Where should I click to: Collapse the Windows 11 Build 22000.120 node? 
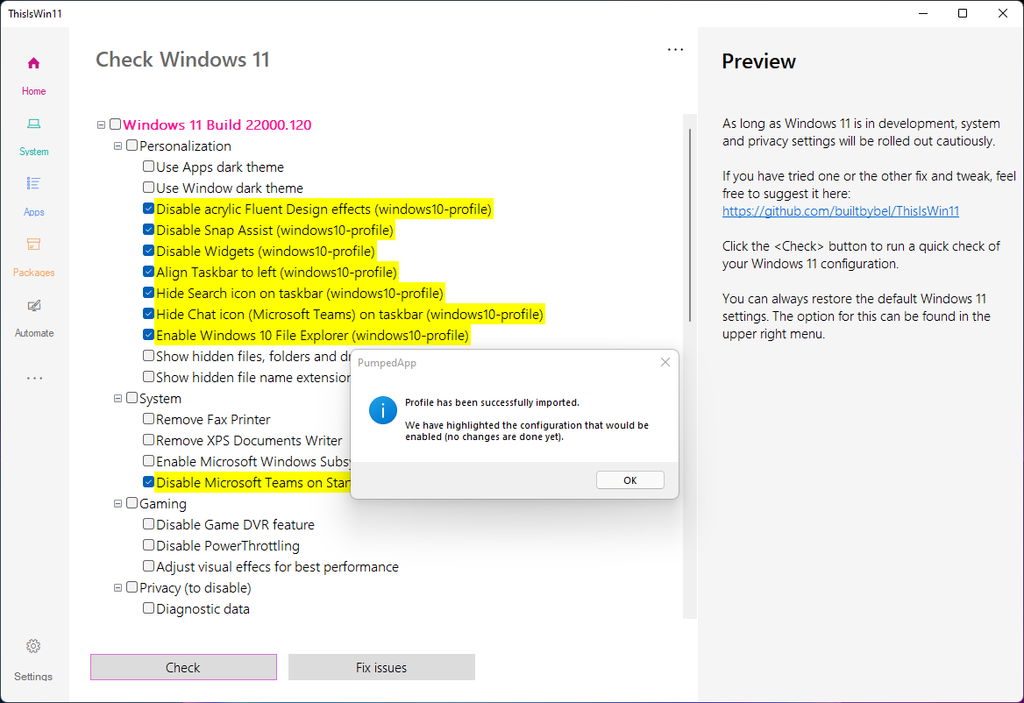coord(101,124)
